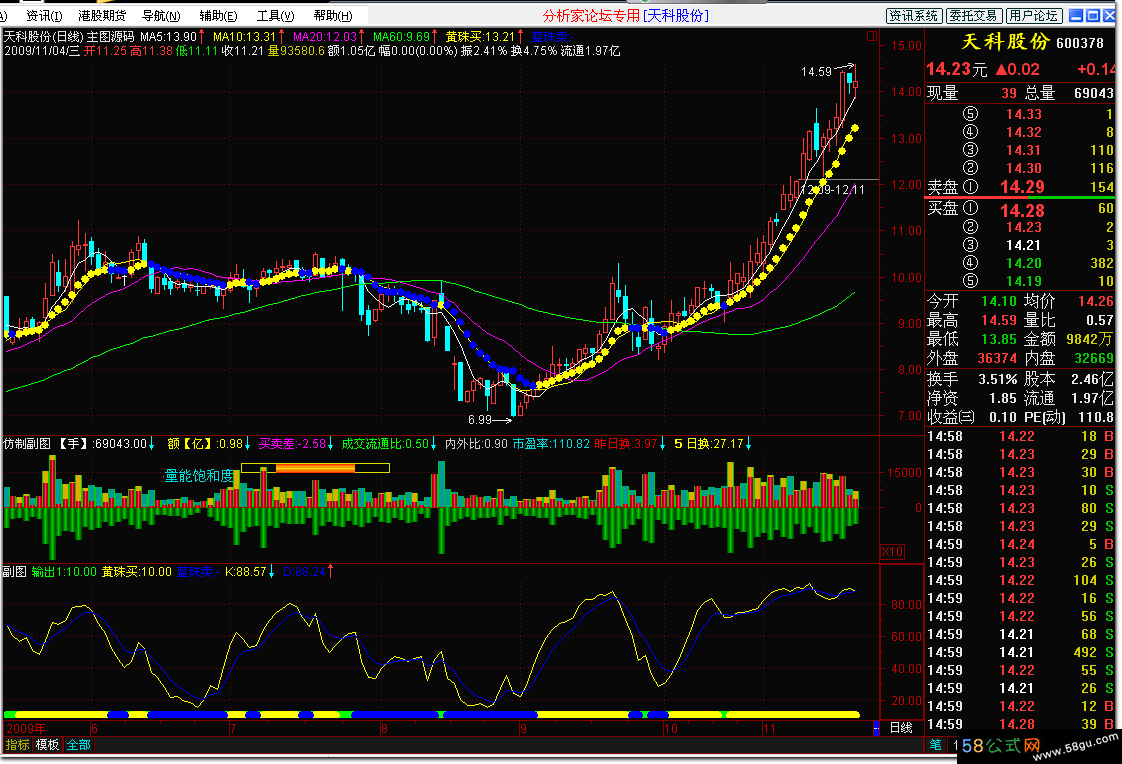Click the small red window icon atop chart
This screenshot has height=764, width=1122.
click(x=872, y=35)
